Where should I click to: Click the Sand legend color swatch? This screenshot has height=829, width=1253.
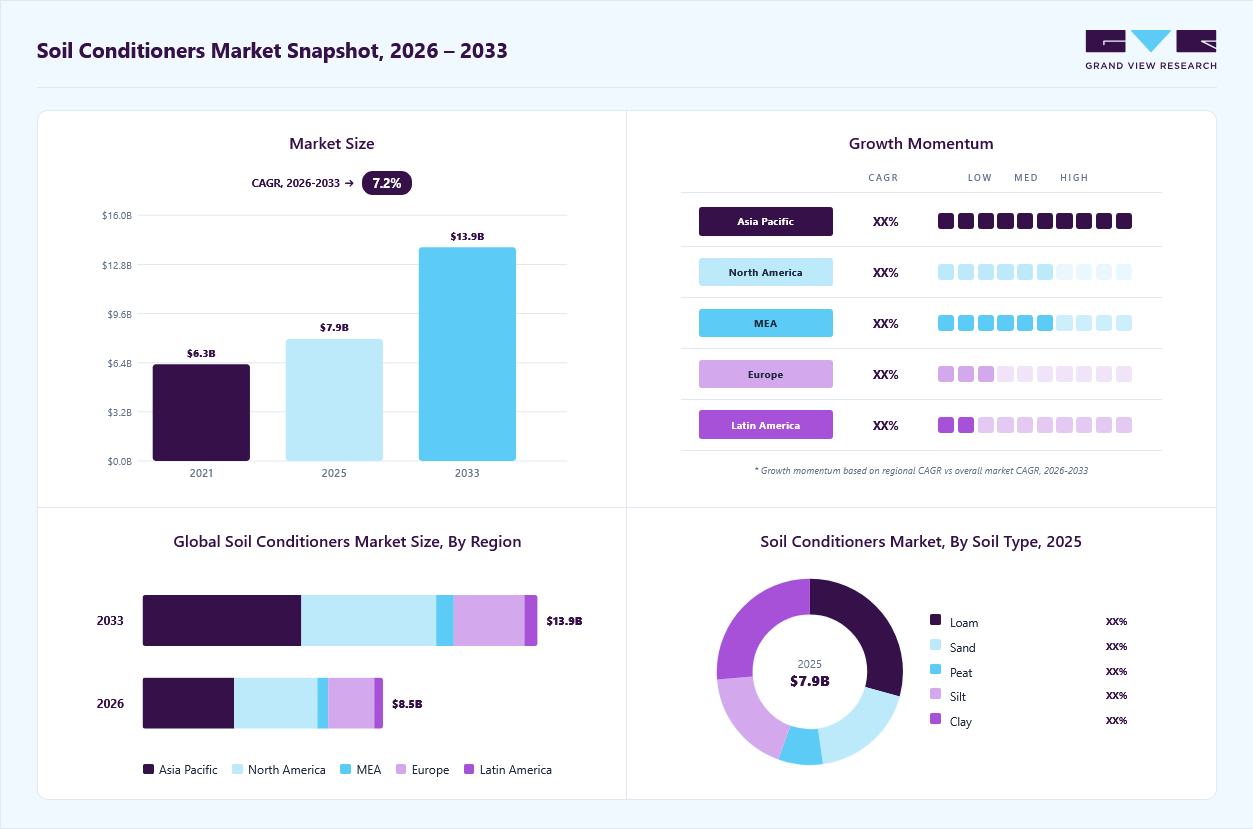point(936,645)
